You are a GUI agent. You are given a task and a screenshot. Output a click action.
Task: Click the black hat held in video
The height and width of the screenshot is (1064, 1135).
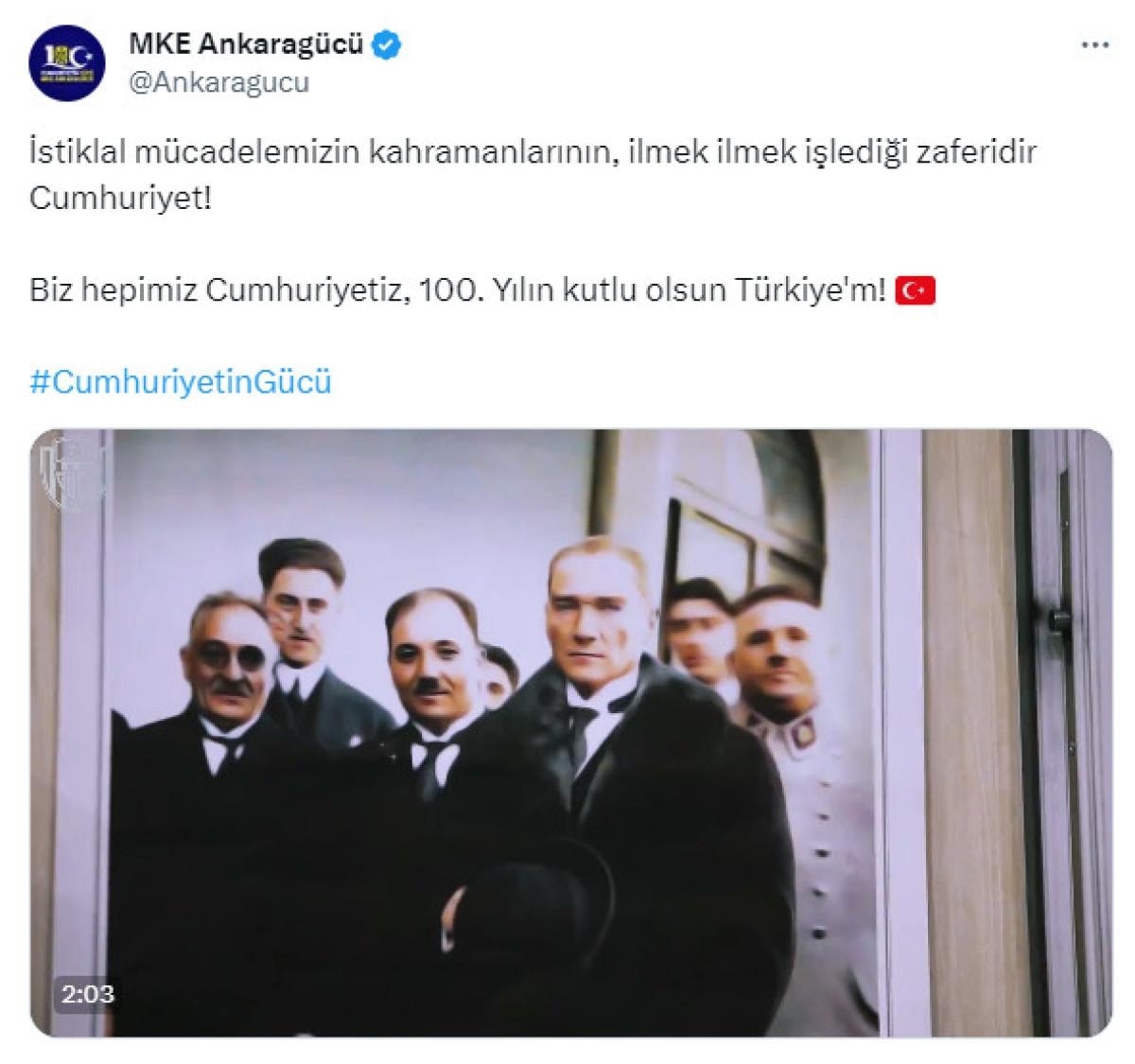(x=536, y=894)
